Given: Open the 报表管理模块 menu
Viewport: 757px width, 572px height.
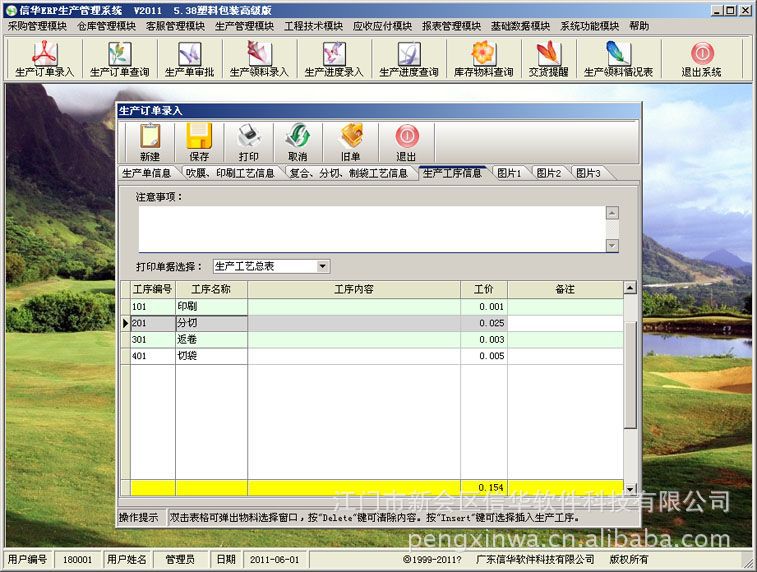Looking at the screenshot, I should point(451,26).
